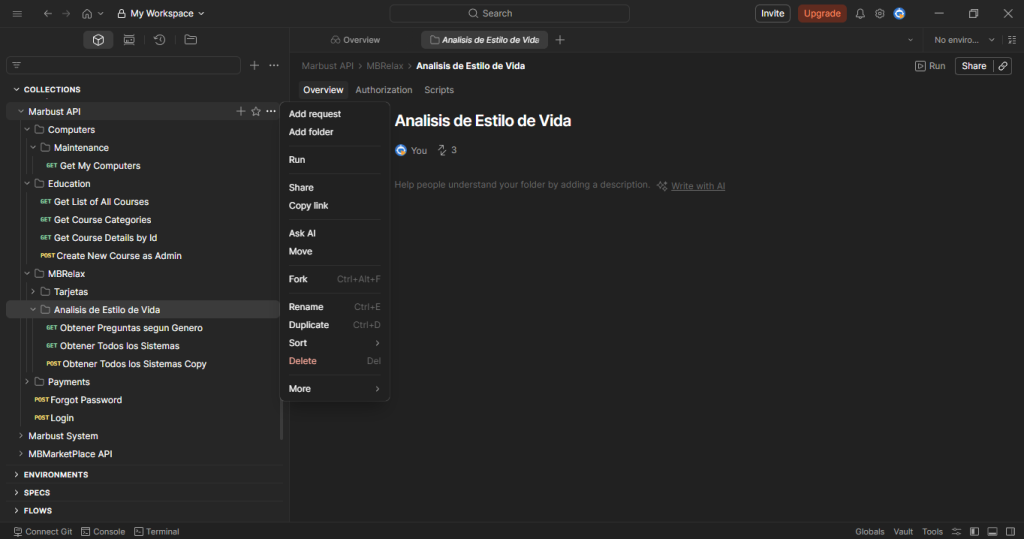Open the settings gear icon
1024x539 pixels.
[880, 14]
